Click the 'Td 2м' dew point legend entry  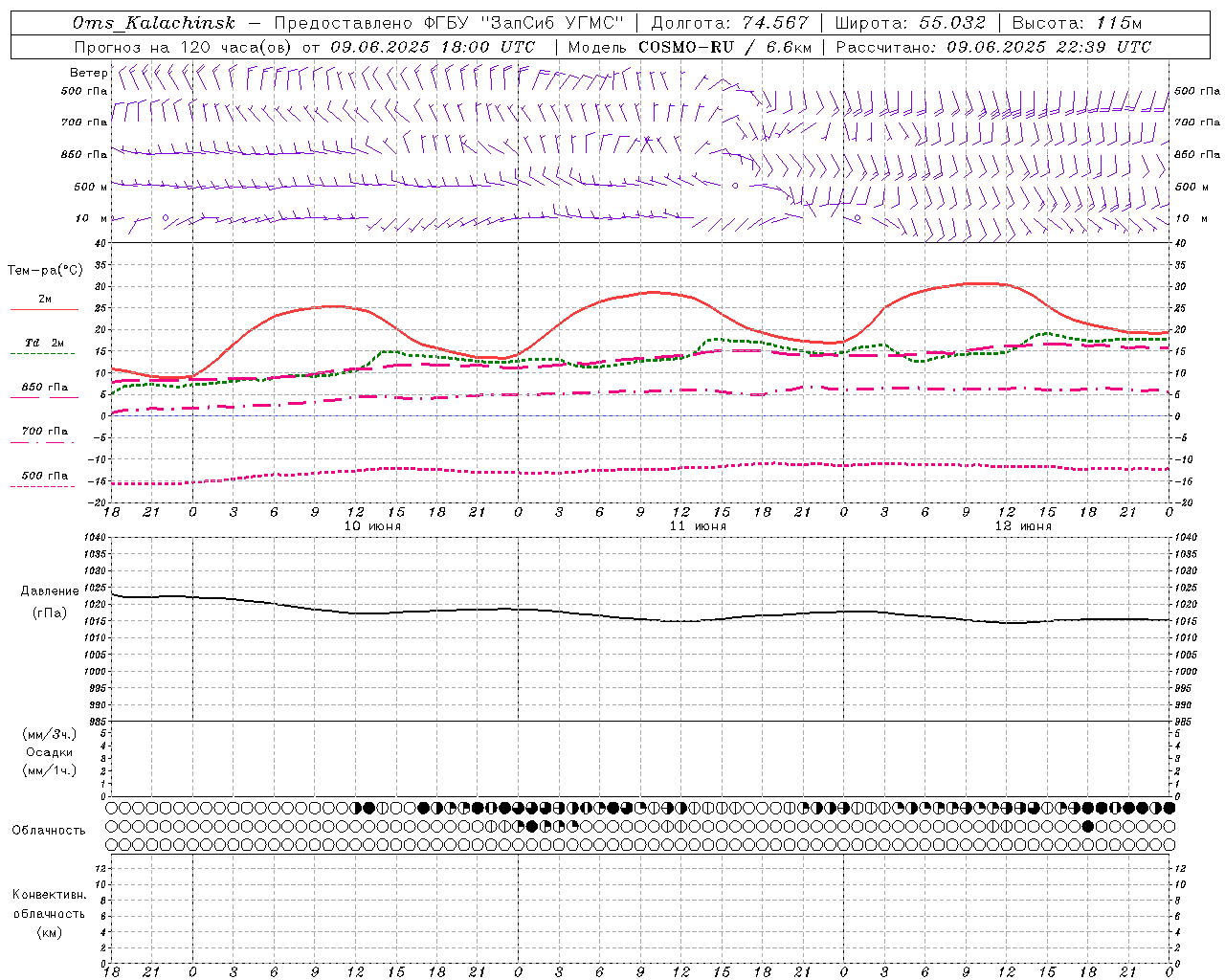pyautogui.click(x=44, y=344)
